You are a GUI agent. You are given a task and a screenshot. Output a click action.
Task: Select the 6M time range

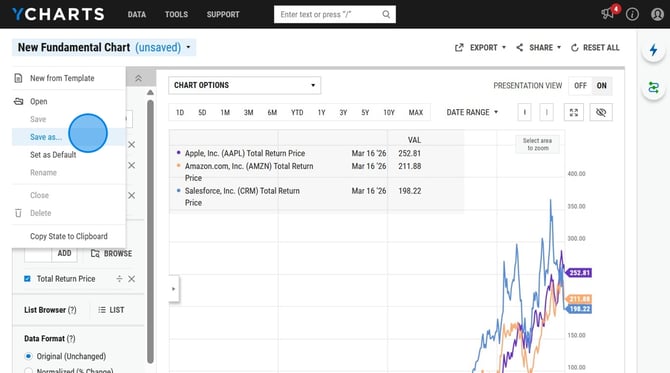coord(272,112)
